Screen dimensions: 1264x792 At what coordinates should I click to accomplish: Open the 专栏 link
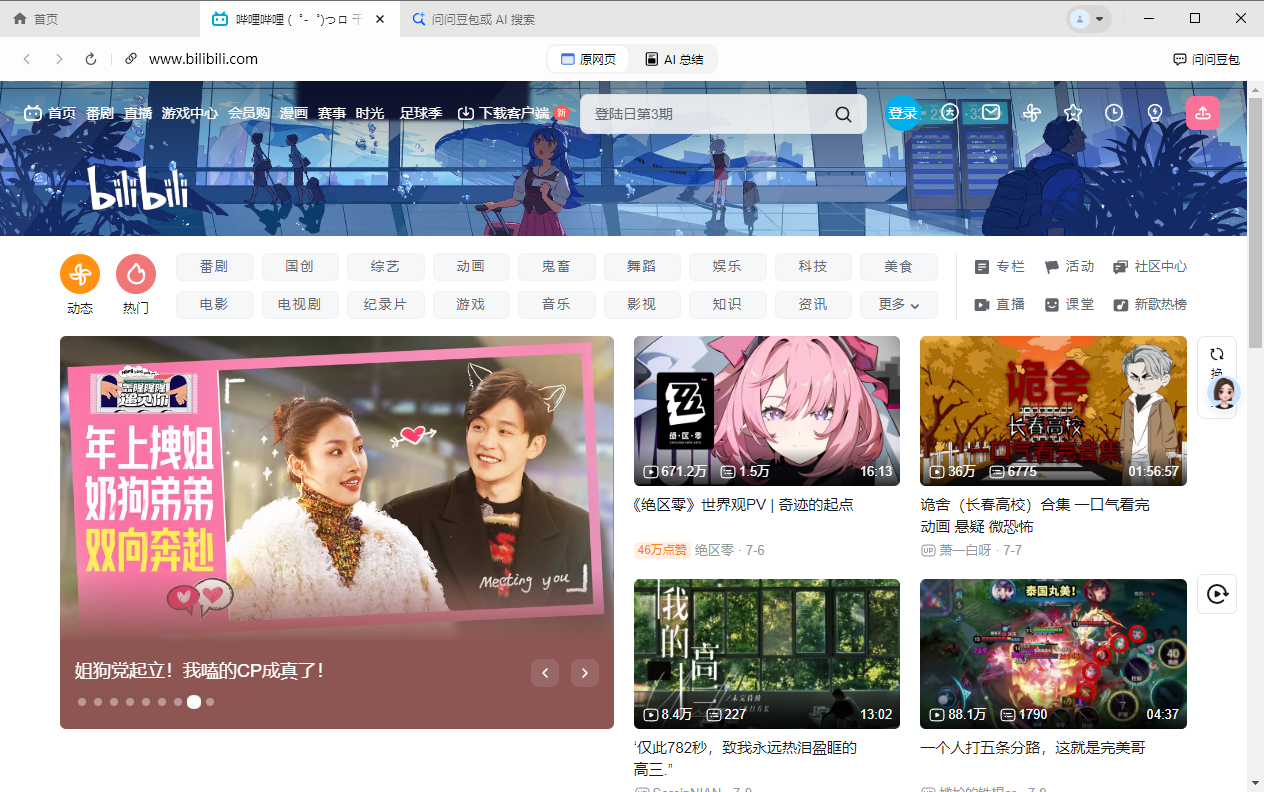(x=1000, y=266)
